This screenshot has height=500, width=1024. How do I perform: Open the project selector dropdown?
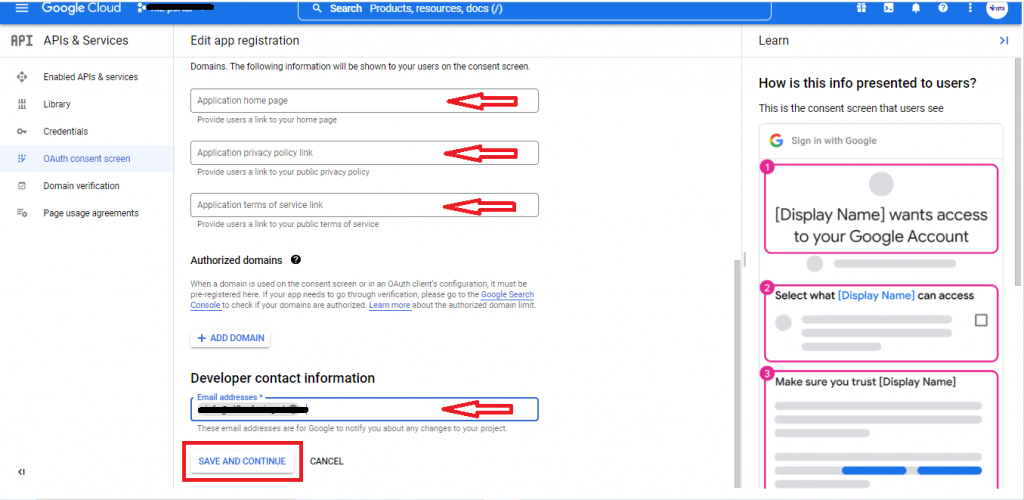coord(176,8)
